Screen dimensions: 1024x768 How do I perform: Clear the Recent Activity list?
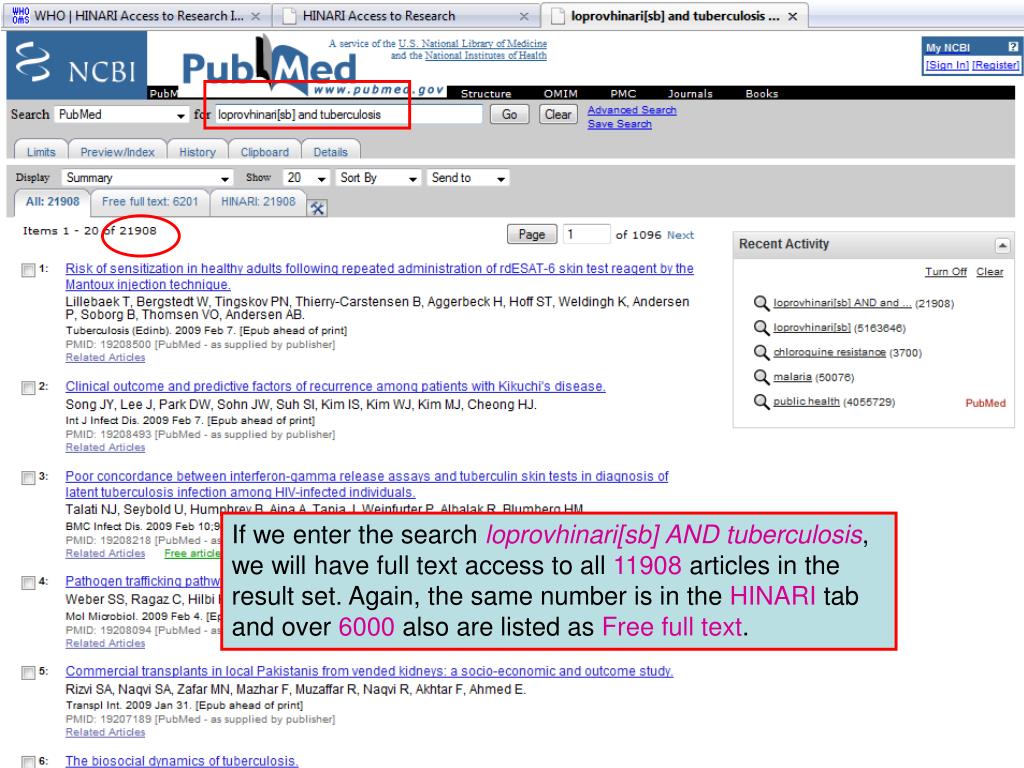coord(989,272)
